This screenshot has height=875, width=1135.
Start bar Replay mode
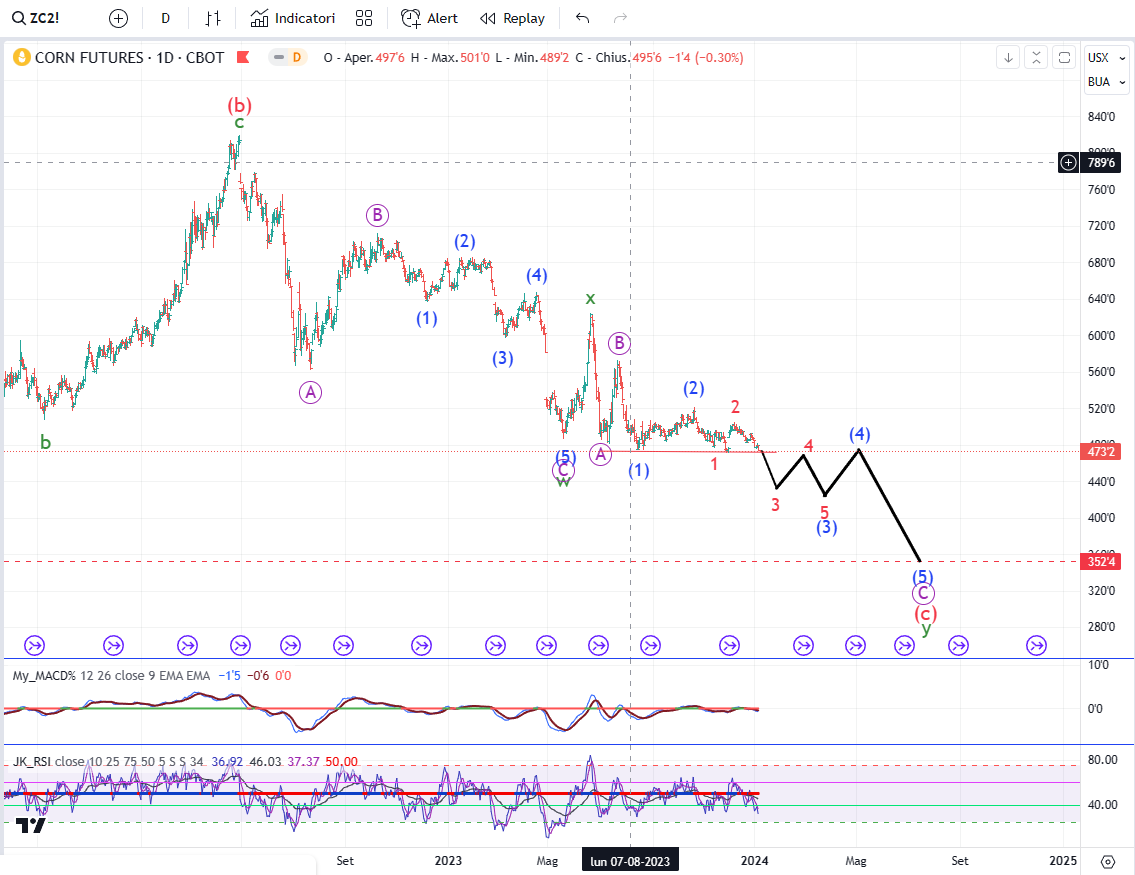512,18
